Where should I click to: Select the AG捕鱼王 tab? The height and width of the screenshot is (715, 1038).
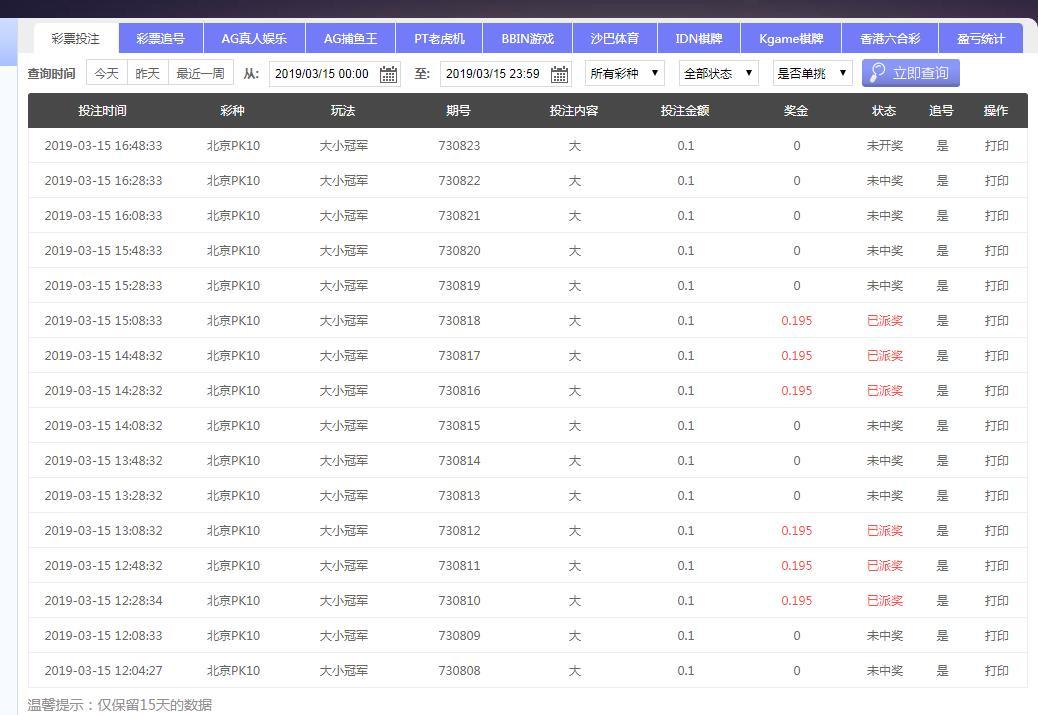350,38
